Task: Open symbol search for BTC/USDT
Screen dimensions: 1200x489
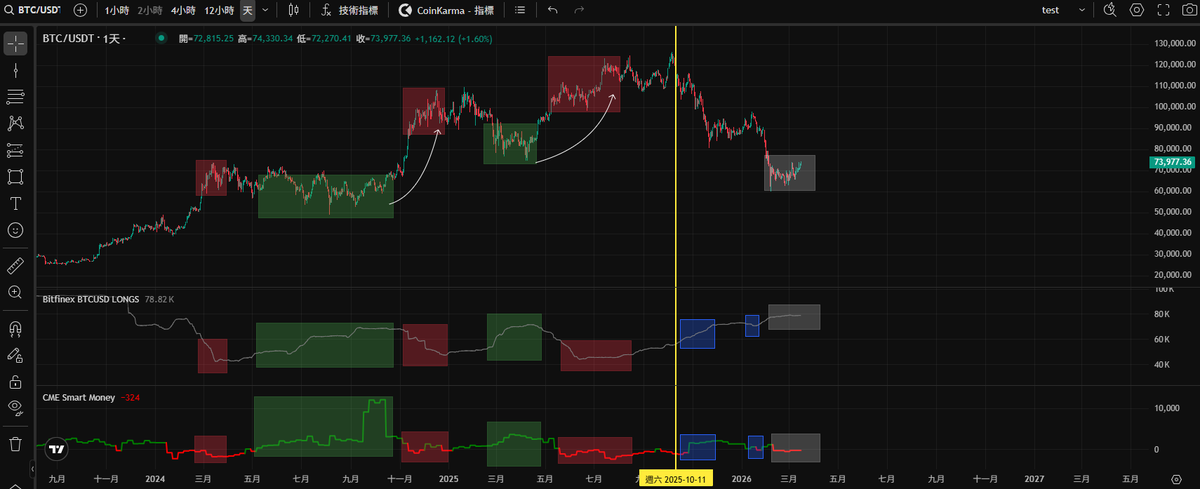Action: pyautogui.click(x=33, y=10)
